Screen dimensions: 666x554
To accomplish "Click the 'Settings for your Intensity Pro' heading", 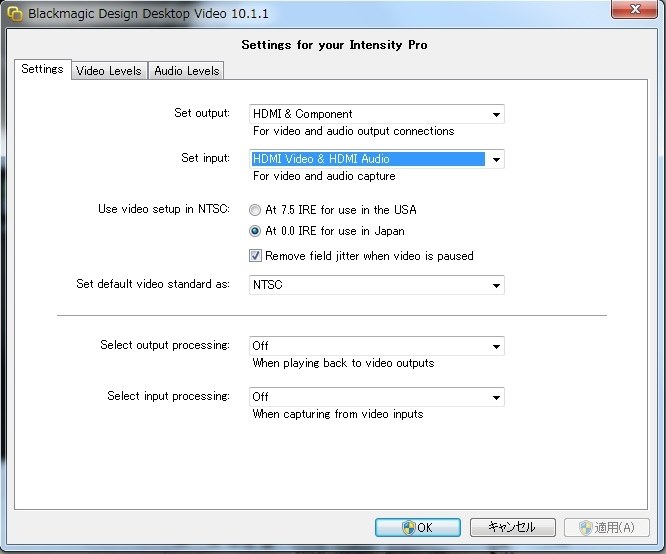I will point(334,45).
